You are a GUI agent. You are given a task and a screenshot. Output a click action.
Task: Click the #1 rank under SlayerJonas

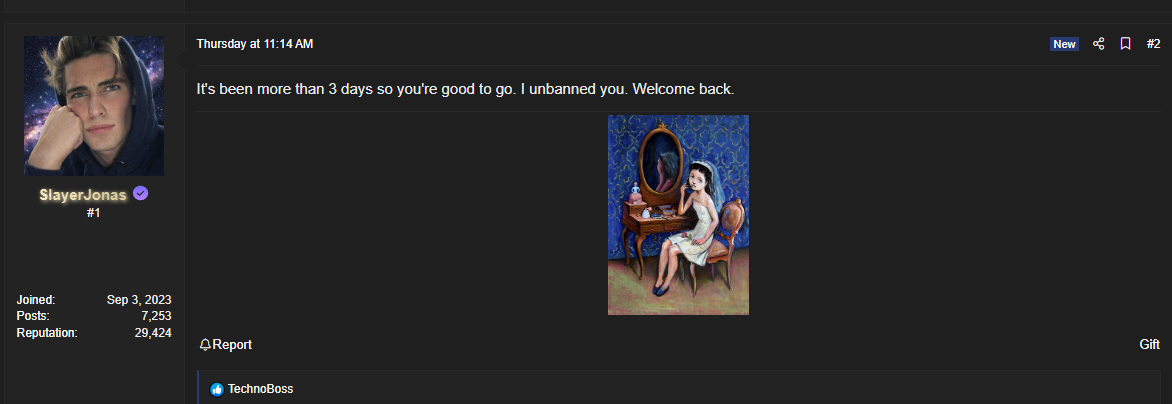click(x=93, y=214)
